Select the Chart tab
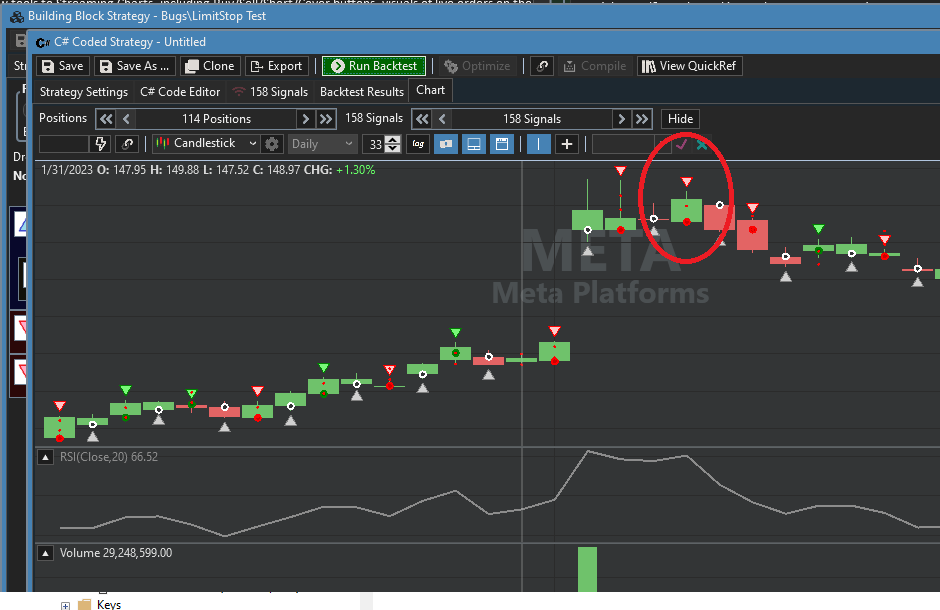This screenshot has width=940, height=610. [430, 90]
